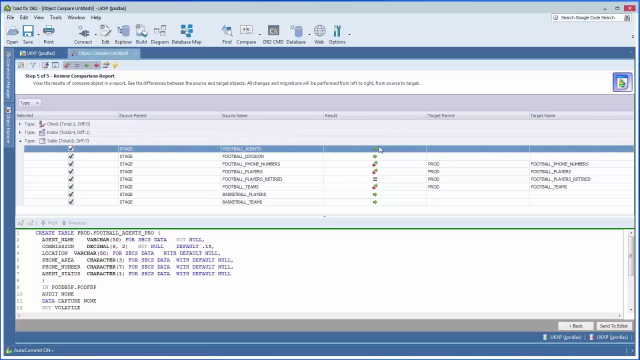Open the View menu

[39, 18]
